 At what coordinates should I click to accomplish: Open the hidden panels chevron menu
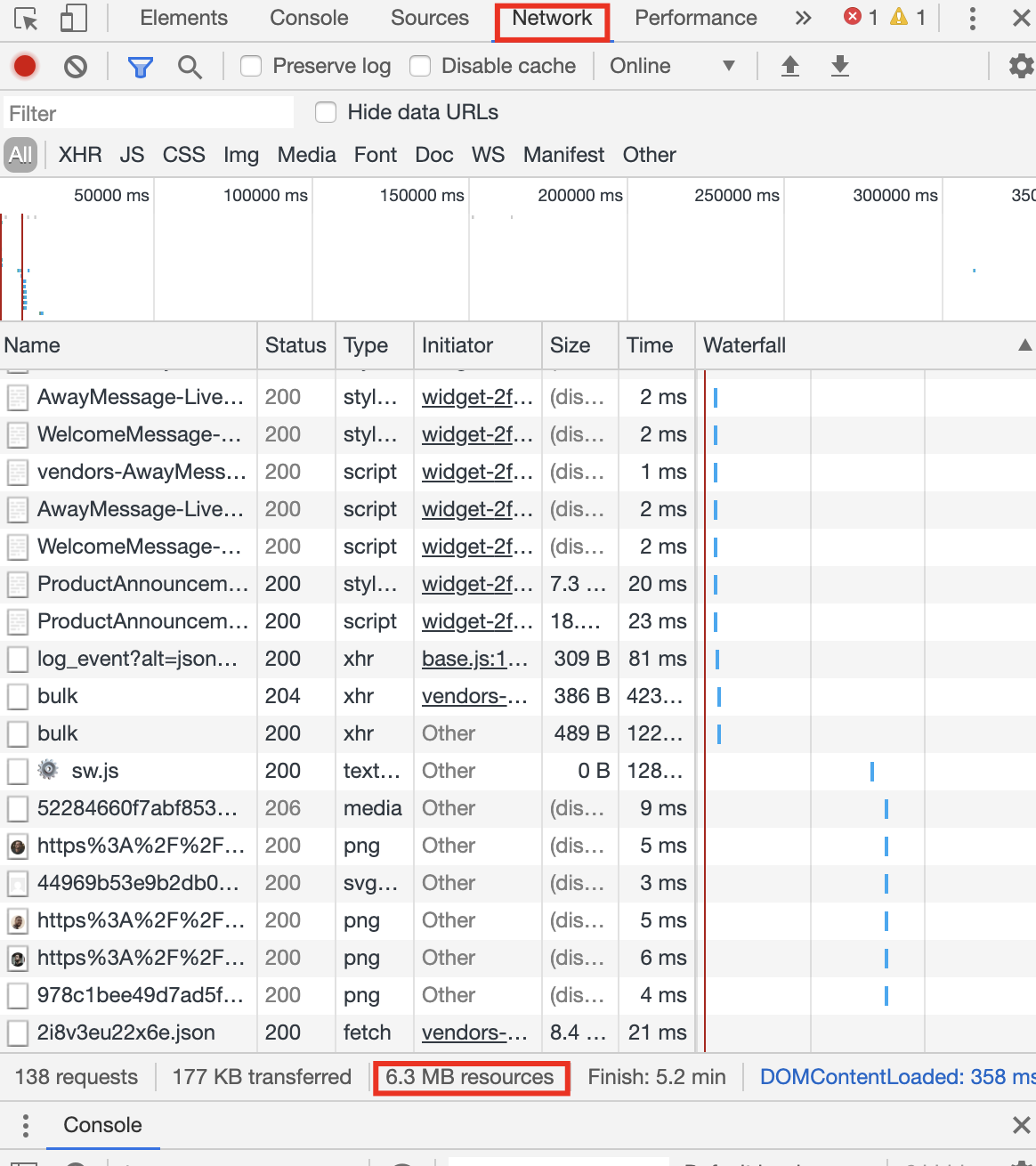tap(803, 18)
